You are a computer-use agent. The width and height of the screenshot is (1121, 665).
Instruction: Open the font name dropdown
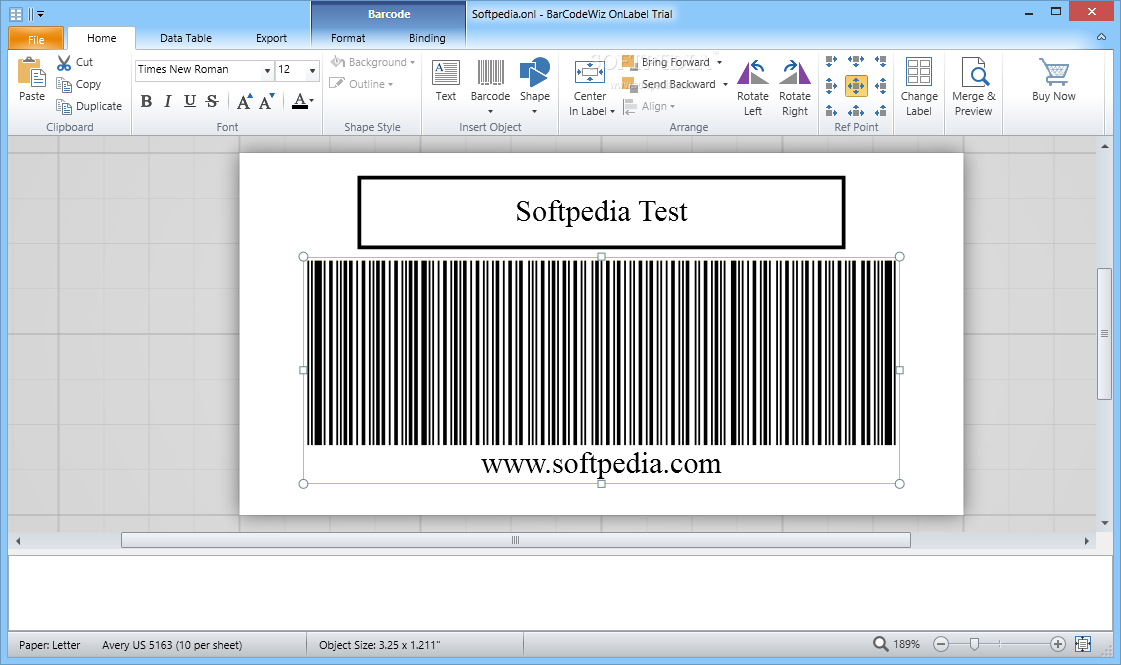(x=267, y=70)
